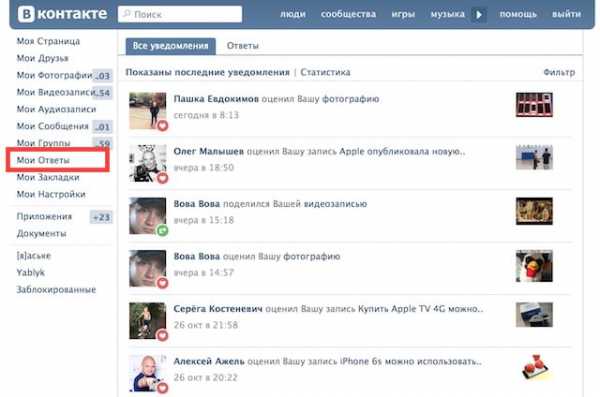Open Олег Малышев profile name
Viewport: 600px width, 397px height.
[x=209, y=152]
